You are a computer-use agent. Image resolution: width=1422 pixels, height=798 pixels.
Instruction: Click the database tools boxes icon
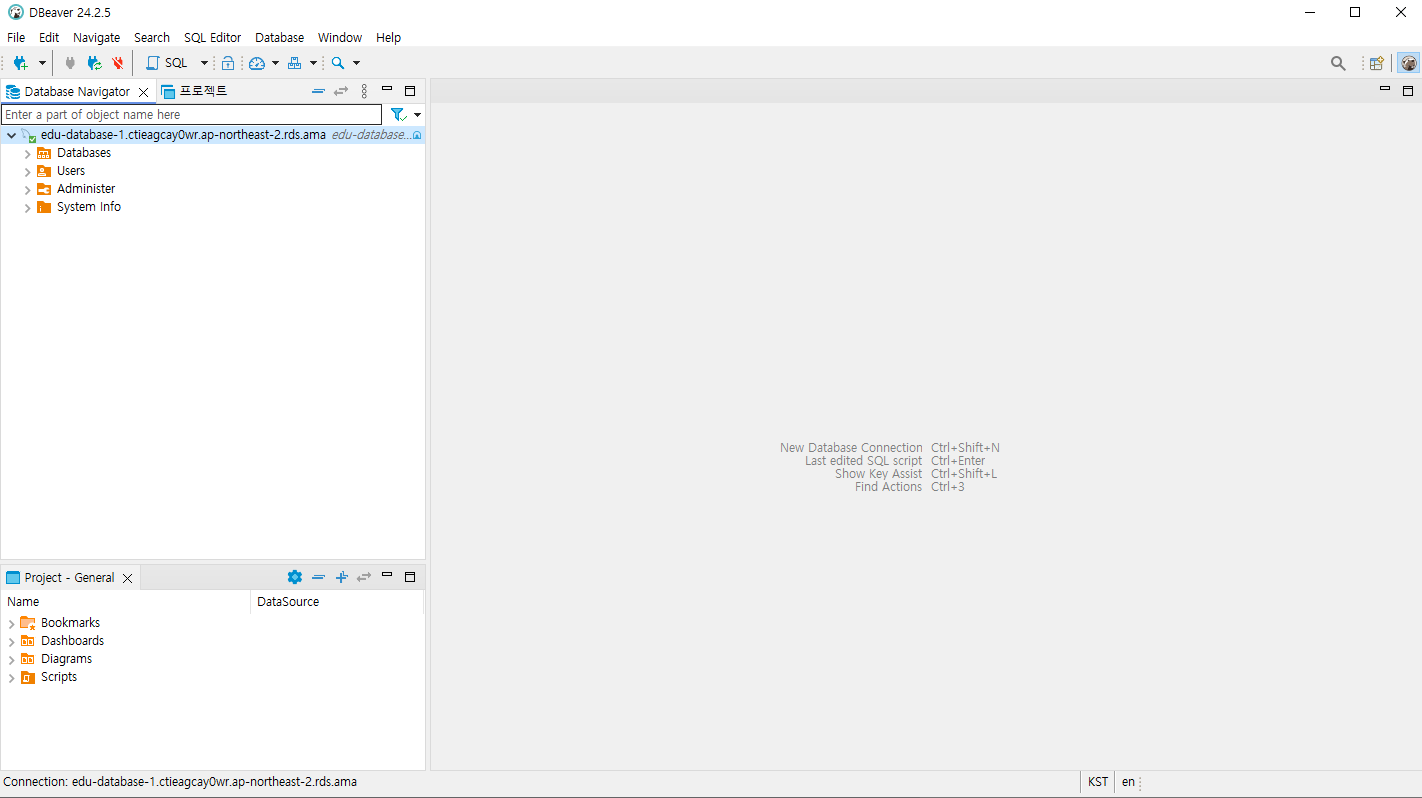294,63
